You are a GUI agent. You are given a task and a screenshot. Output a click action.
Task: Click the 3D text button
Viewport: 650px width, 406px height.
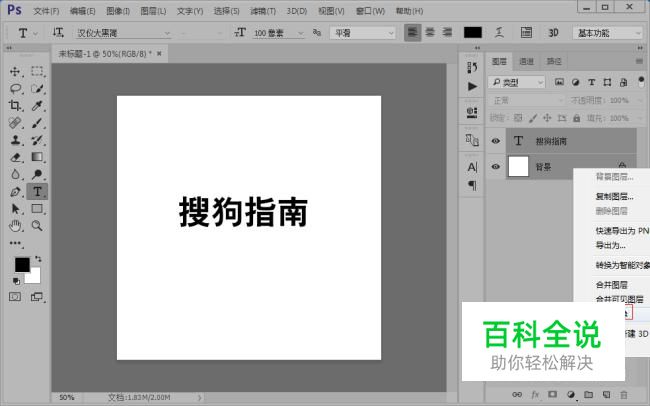coord(553,33)
